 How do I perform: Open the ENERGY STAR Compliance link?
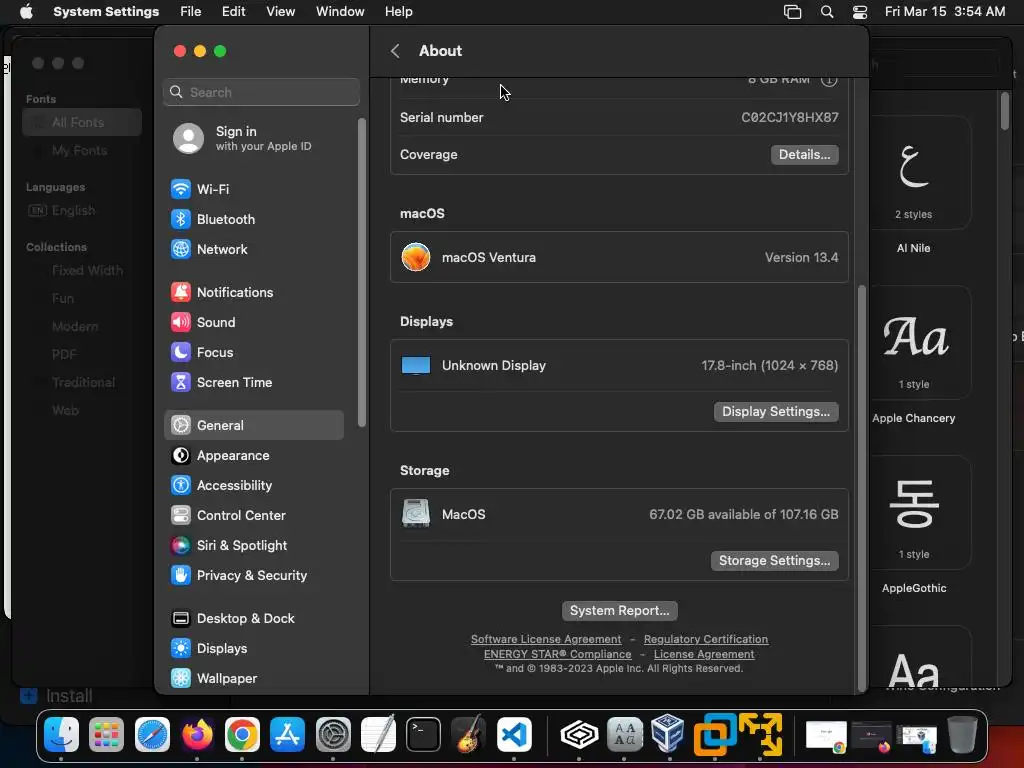557,654
